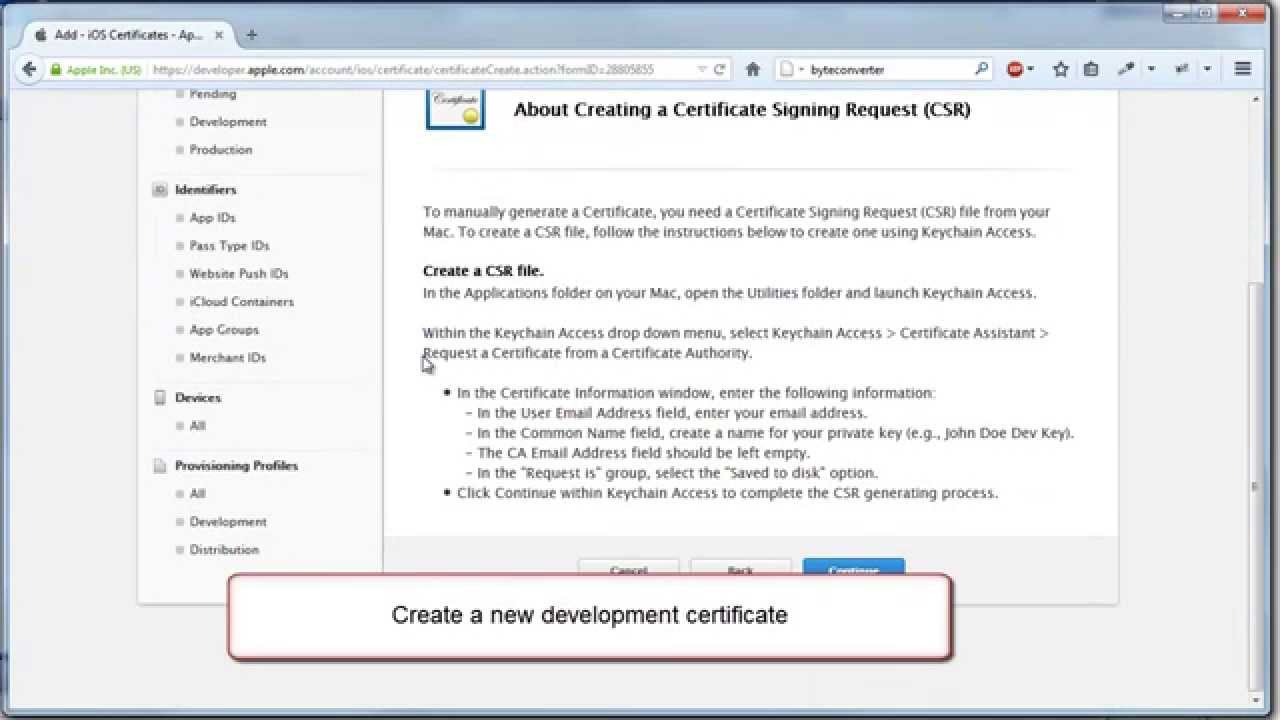Open dropdown arrow next to eyedropper icon

[x=1151, y=70]
